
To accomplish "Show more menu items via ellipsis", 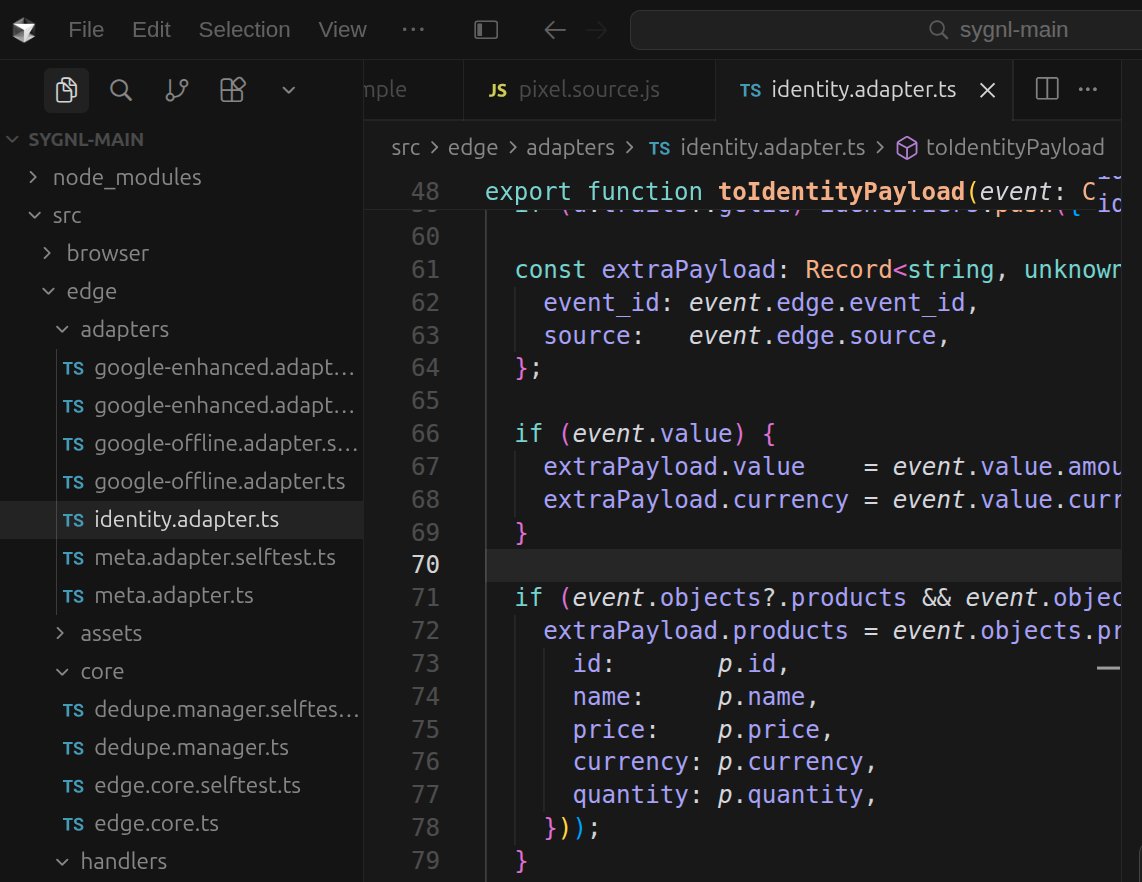I will click(x=413, y=30).
